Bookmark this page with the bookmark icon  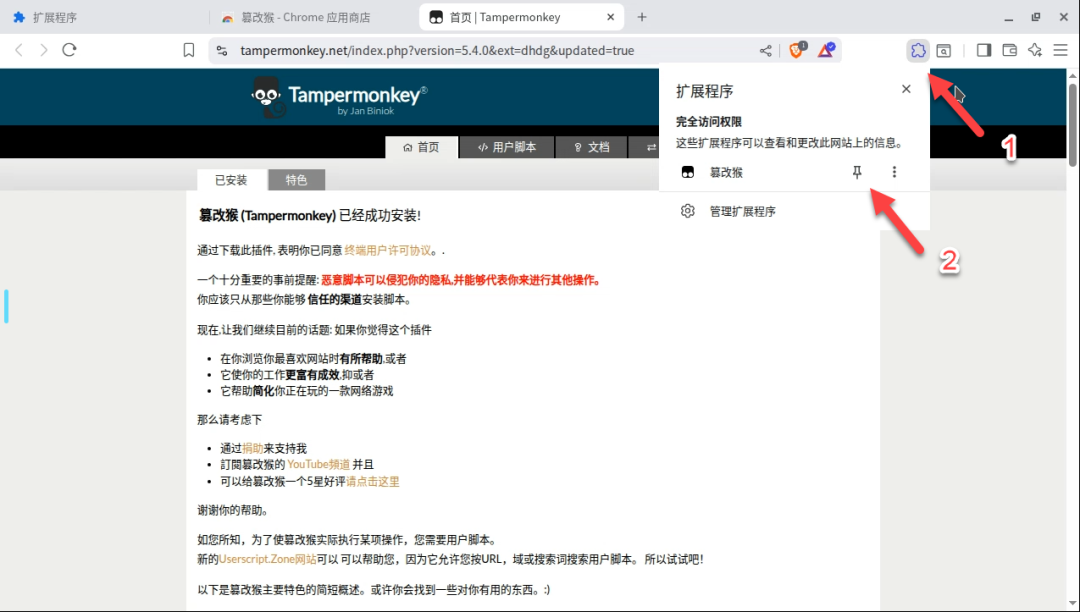coord(189,50)
